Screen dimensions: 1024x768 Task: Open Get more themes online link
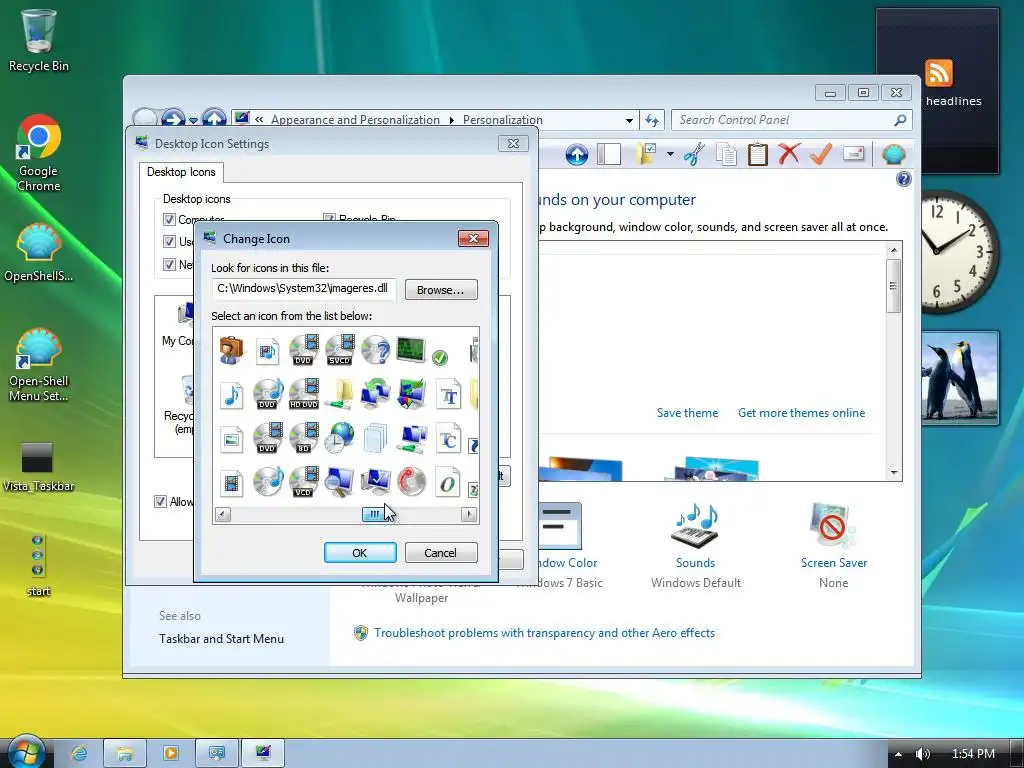pyautogui.click(x=801, y=413)
